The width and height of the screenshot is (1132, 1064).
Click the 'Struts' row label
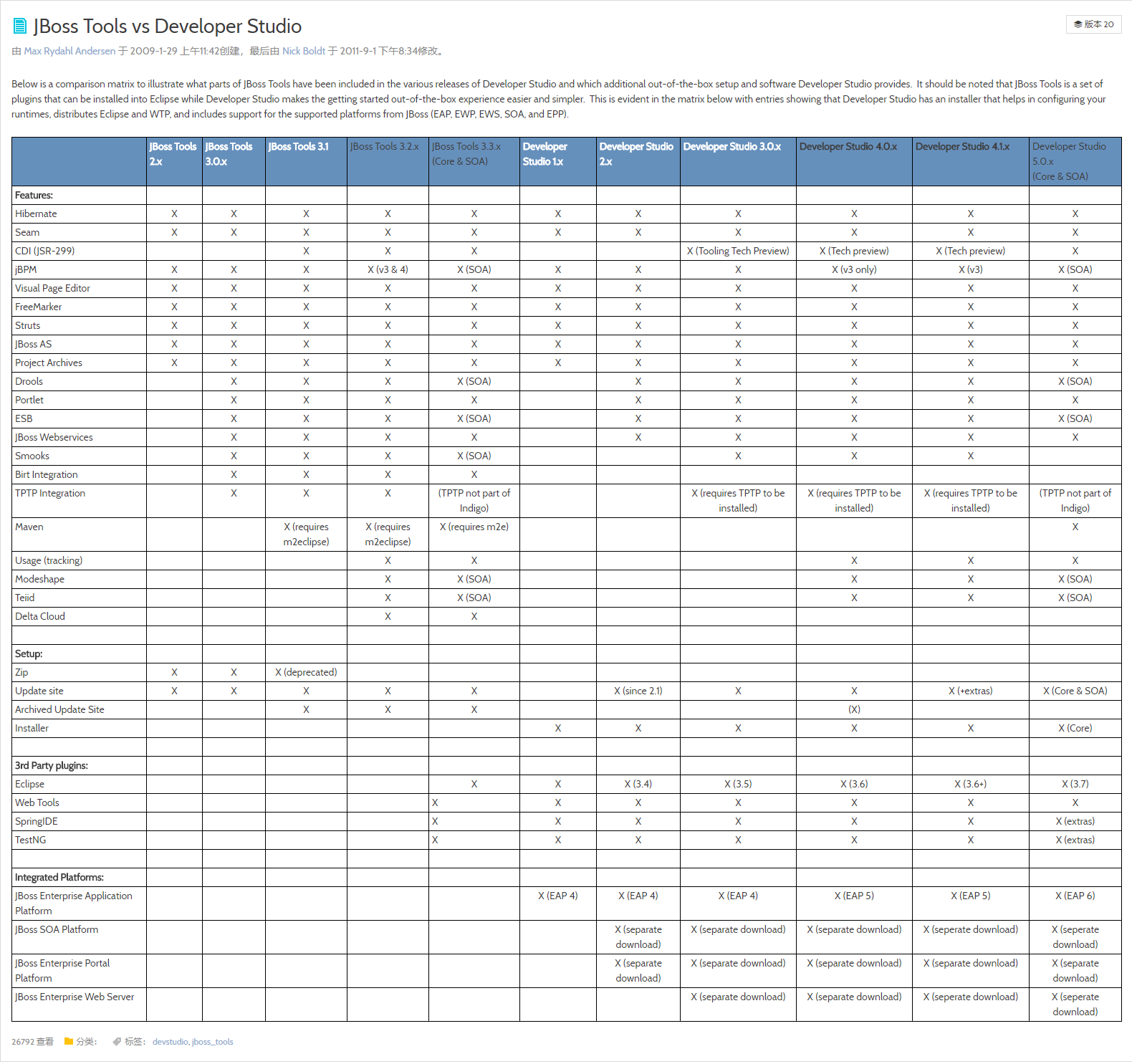(27, 325)
